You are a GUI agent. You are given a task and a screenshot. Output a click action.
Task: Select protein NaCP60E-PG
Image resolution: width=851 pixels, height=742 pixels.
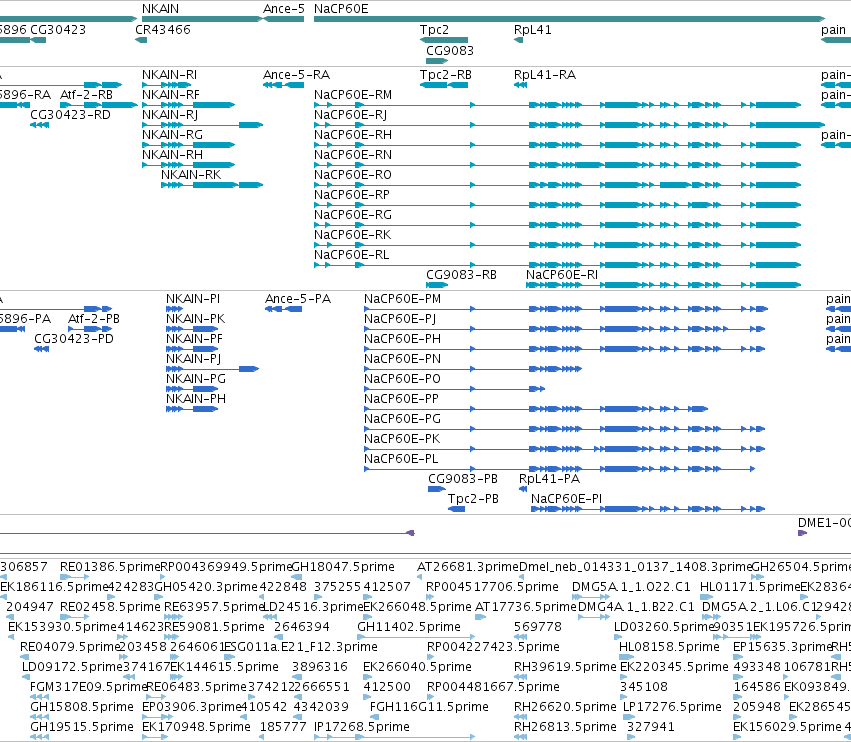(x=402, y=420)
